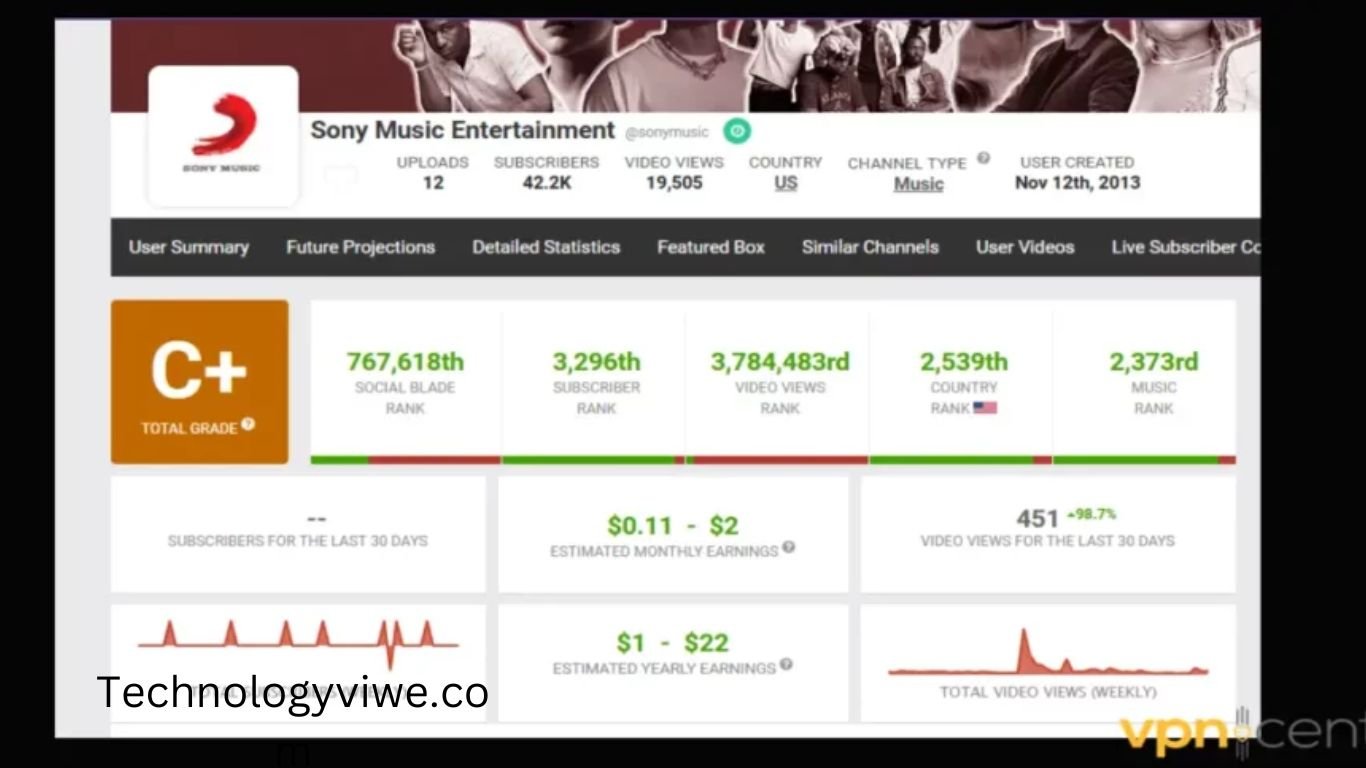The image size is (1366, 768).
Task: Click the $1 - $22 yearly earnings value
Action: pos(672,643)
